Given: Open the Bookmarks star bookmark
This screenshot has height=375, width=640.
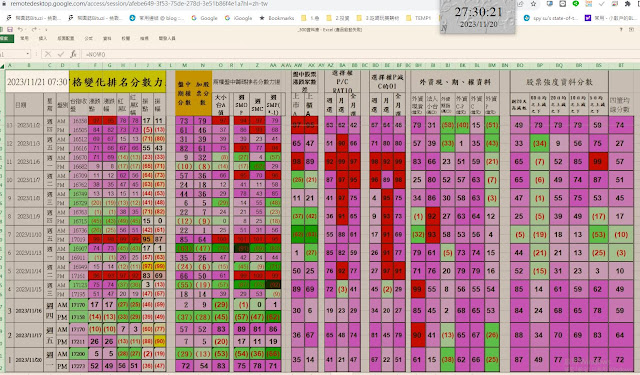Looking at the screenshot, I should pos(277,18).
